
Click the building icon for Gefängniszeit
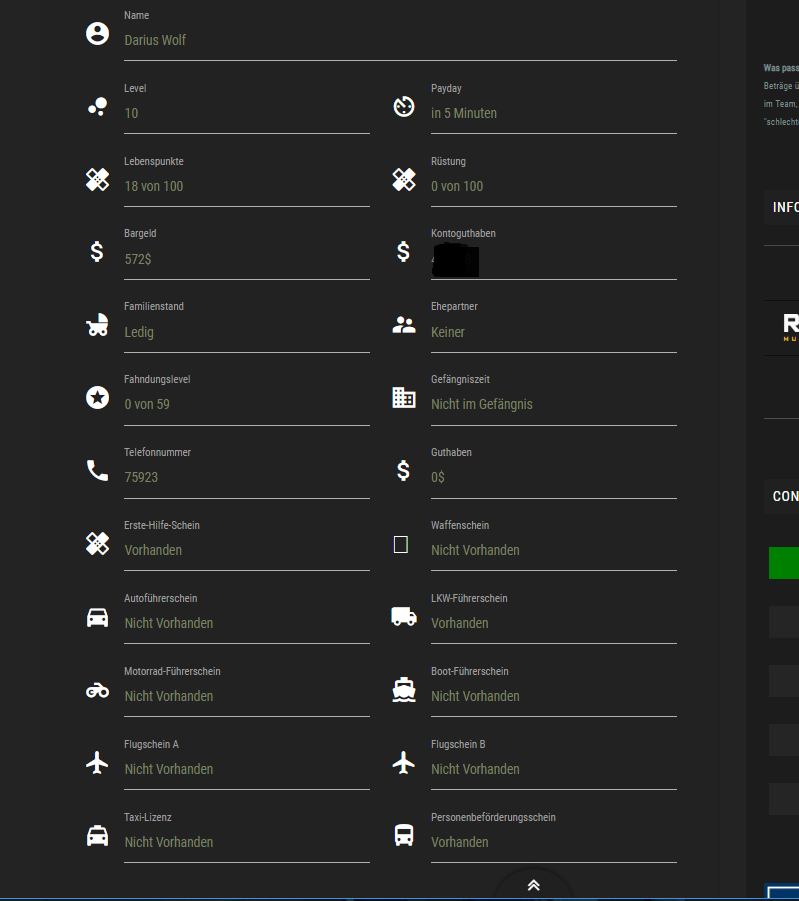[x=403, y=397]
